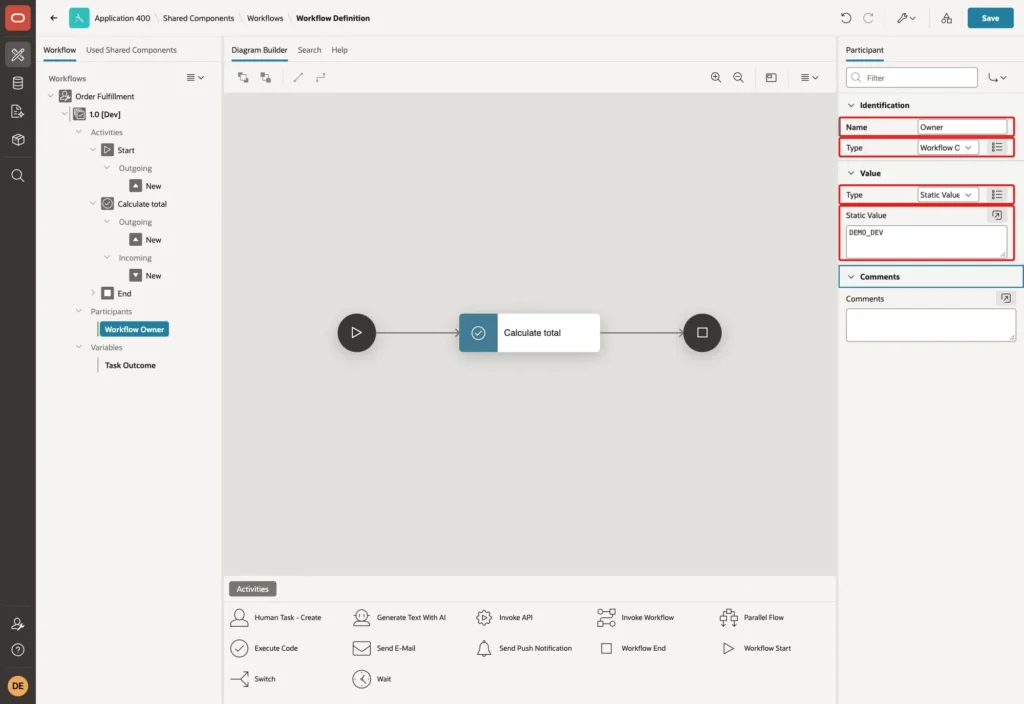This screenshot has width=1024, height=704.
Task: Select the Calculate total activity on canvas
Action: (529, 332)
